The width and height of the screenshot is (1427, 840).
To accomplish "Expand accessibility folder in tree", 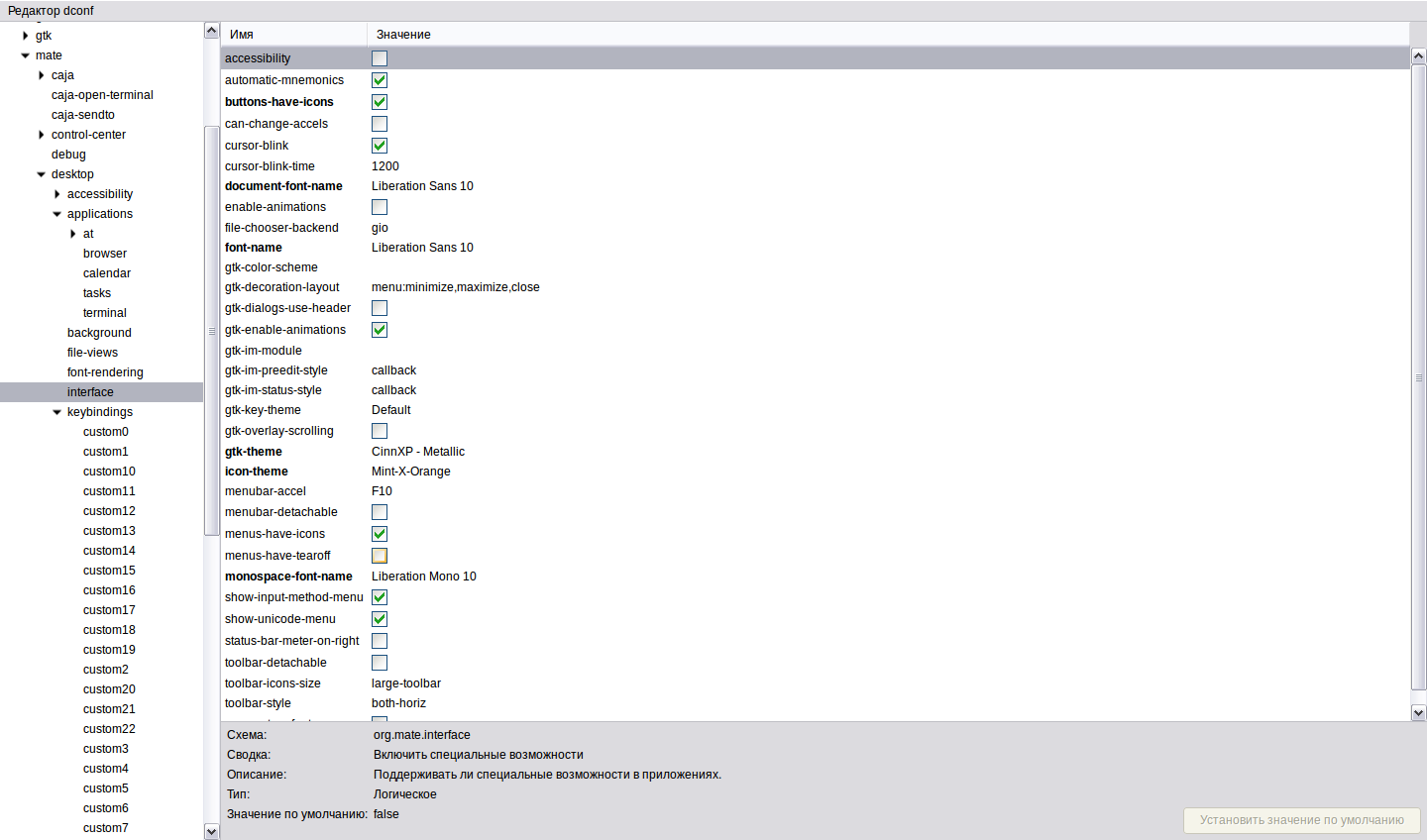I will [57, 194].
